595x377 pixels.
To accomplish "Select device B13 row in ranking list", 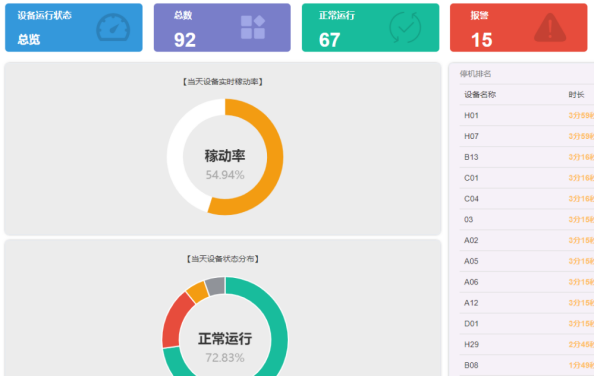I will (527, 157).
